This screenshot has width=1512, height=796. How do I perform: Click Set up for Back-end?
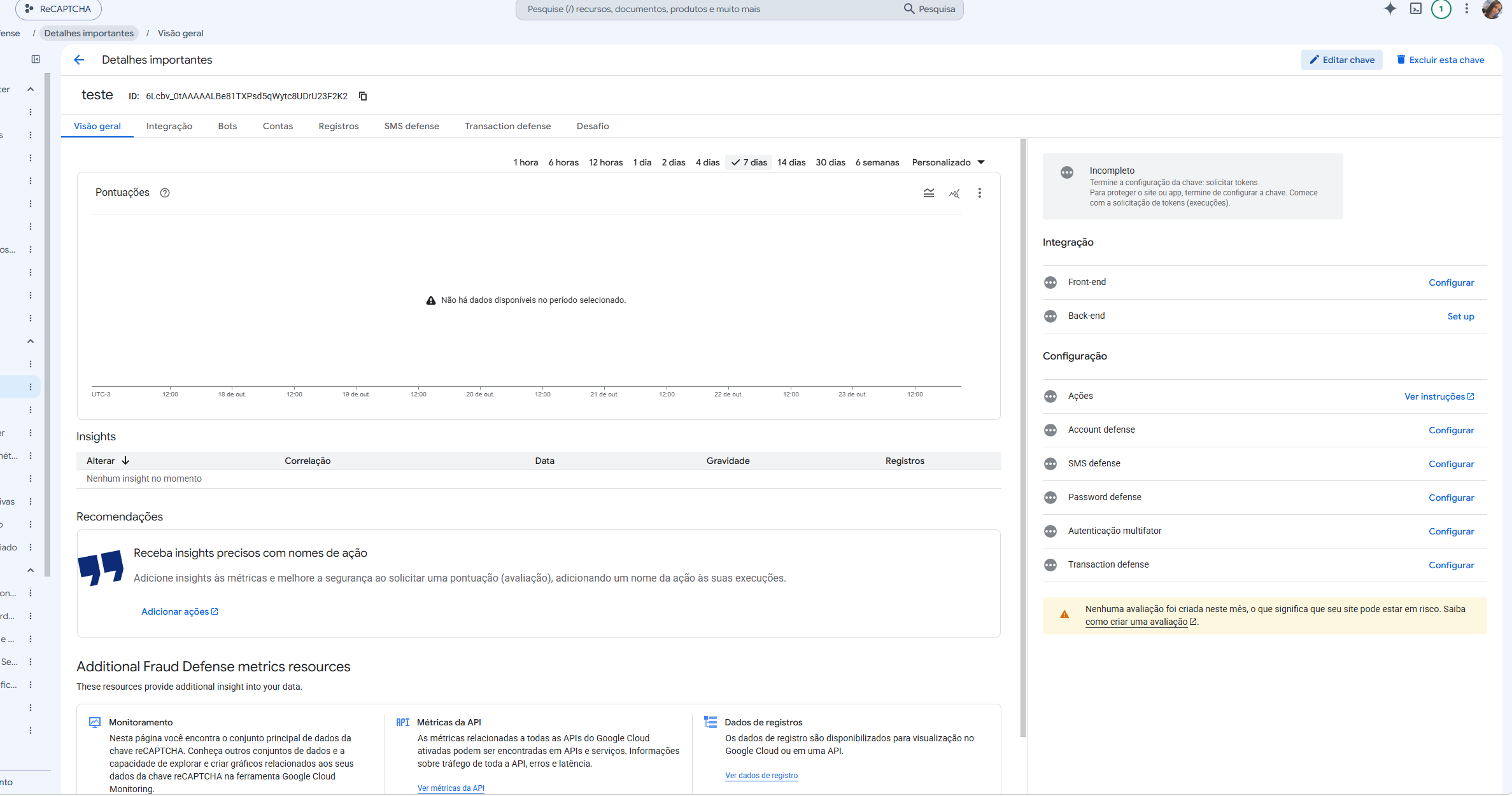tap(1460, 316)
